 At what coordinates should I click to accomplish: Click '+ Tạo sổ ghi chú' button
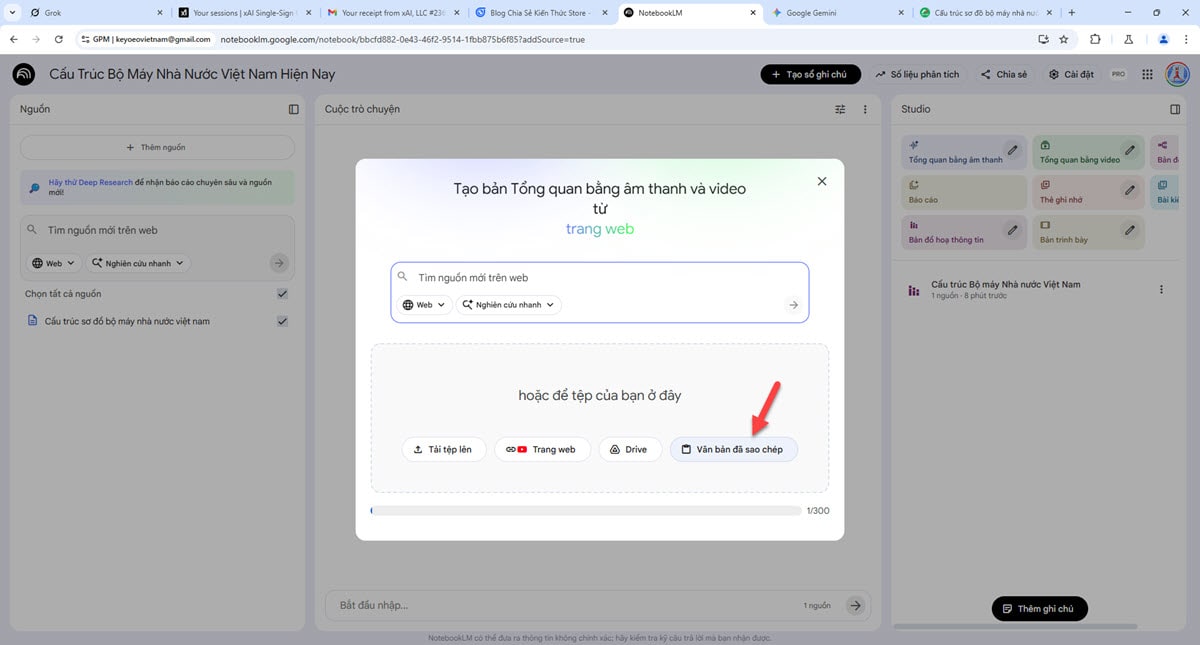(809, 74)
